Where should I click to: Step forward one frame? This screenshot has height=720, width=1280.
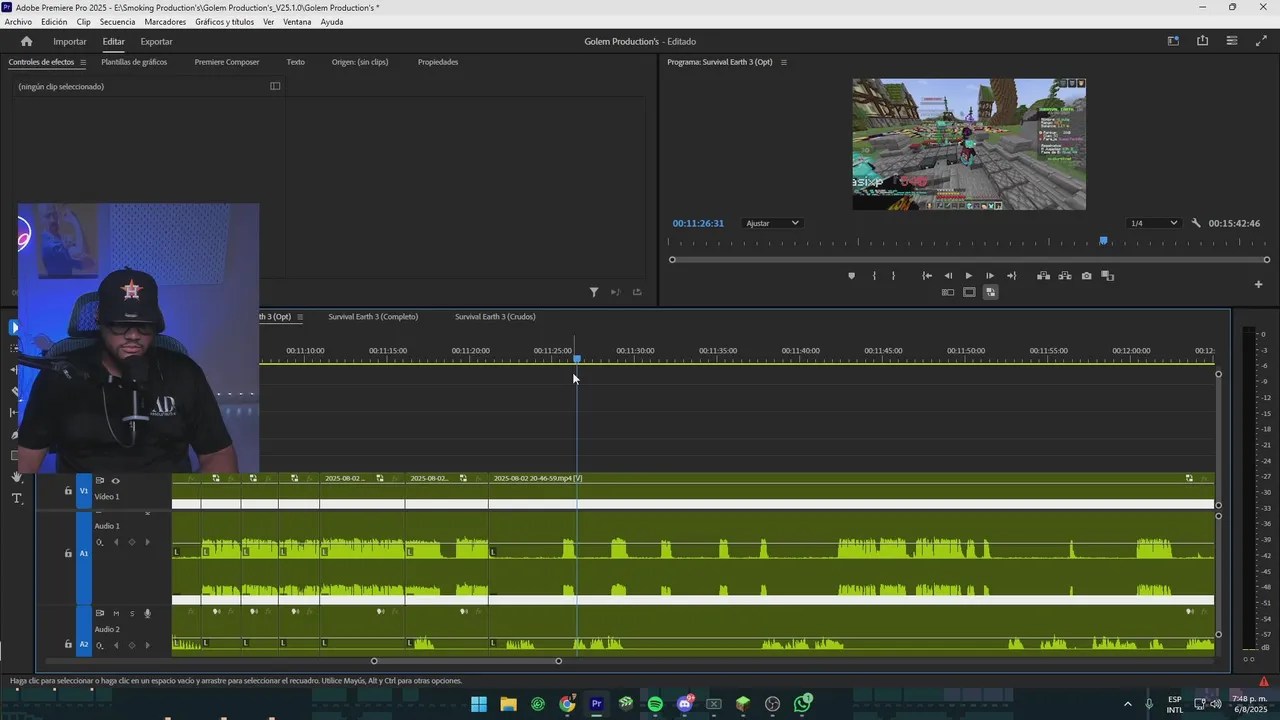[x=990, y=276]
